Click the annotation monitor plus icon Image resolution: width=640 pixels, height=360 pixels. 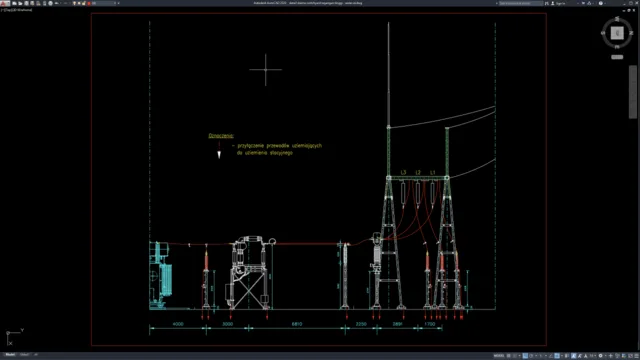tap(611, 356)
